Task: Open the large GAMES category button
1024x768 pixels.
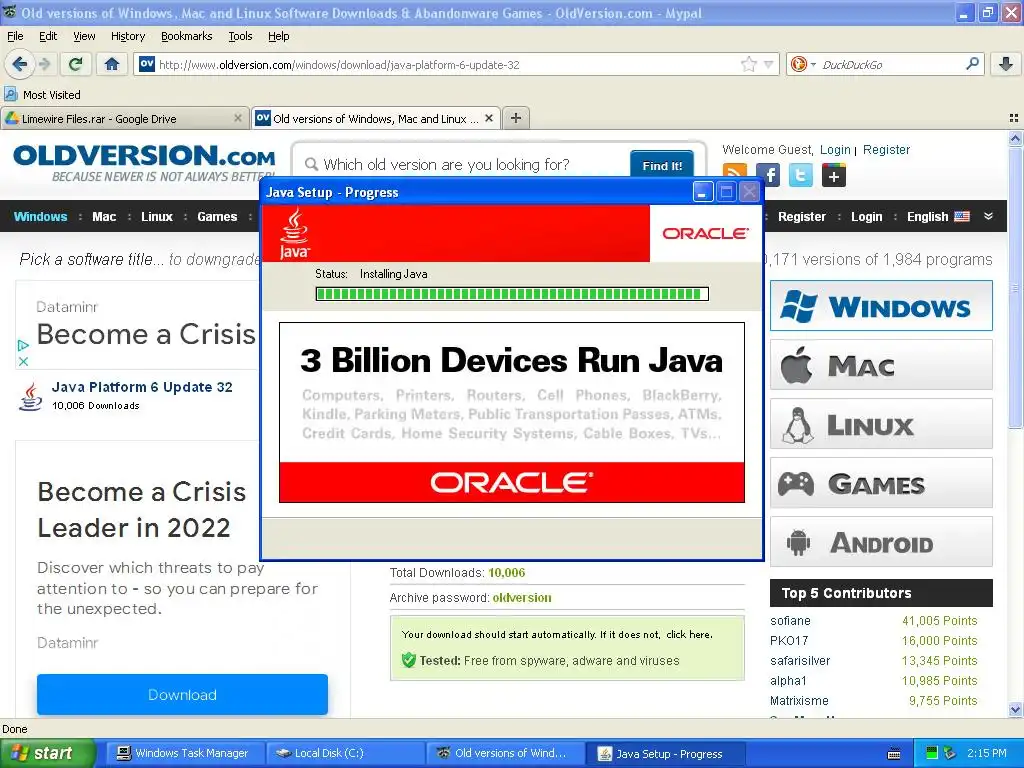Action: [x=881, y=483]
